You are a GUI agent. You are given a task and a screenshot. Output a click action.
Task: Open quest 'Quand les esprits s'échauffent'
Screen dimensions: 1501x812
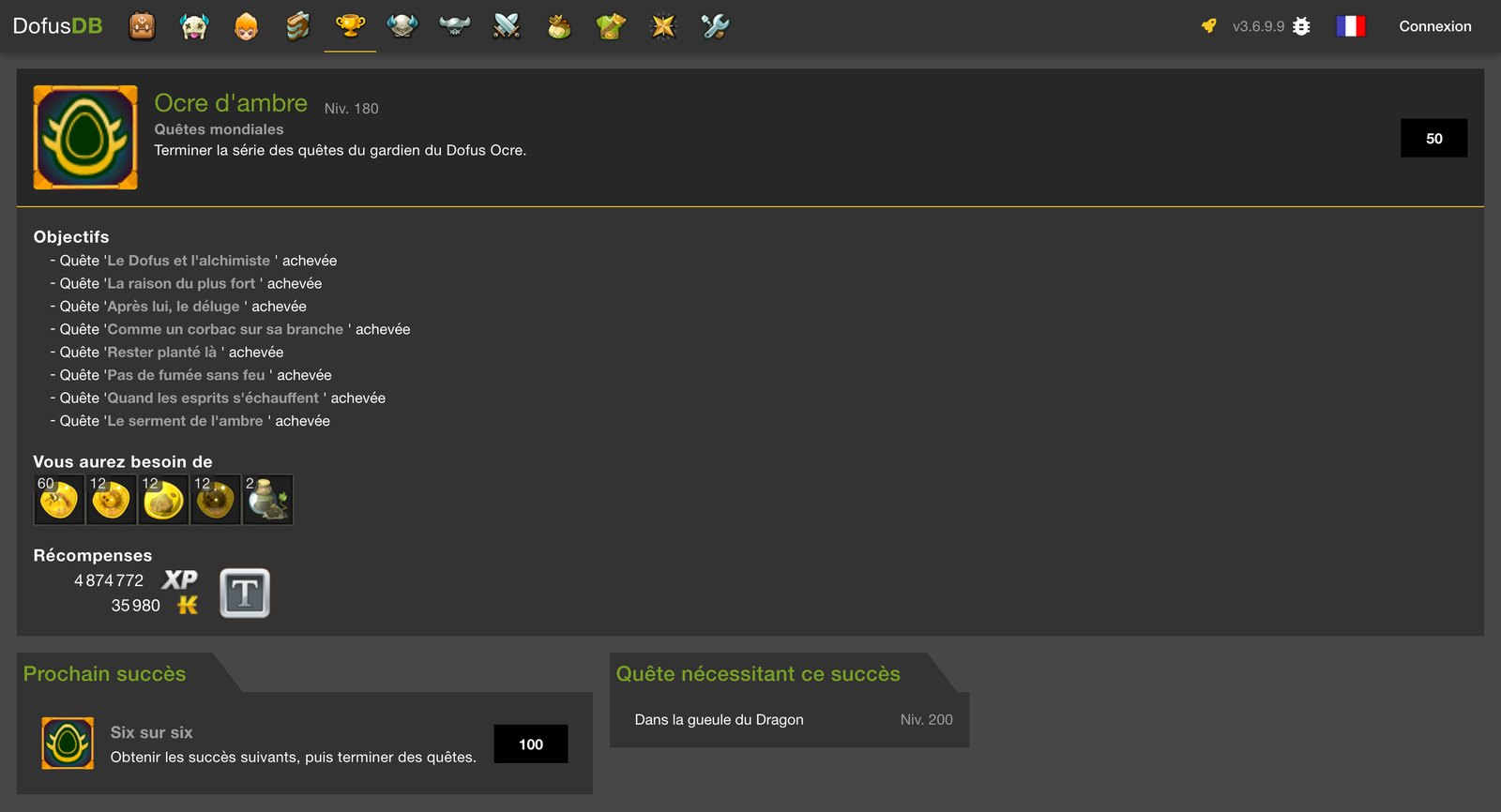tap(213, 398)
